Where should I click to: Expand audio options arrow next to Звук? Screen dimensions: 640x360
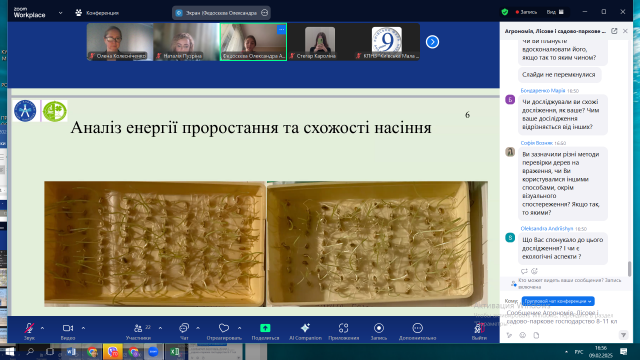(42, 328)
